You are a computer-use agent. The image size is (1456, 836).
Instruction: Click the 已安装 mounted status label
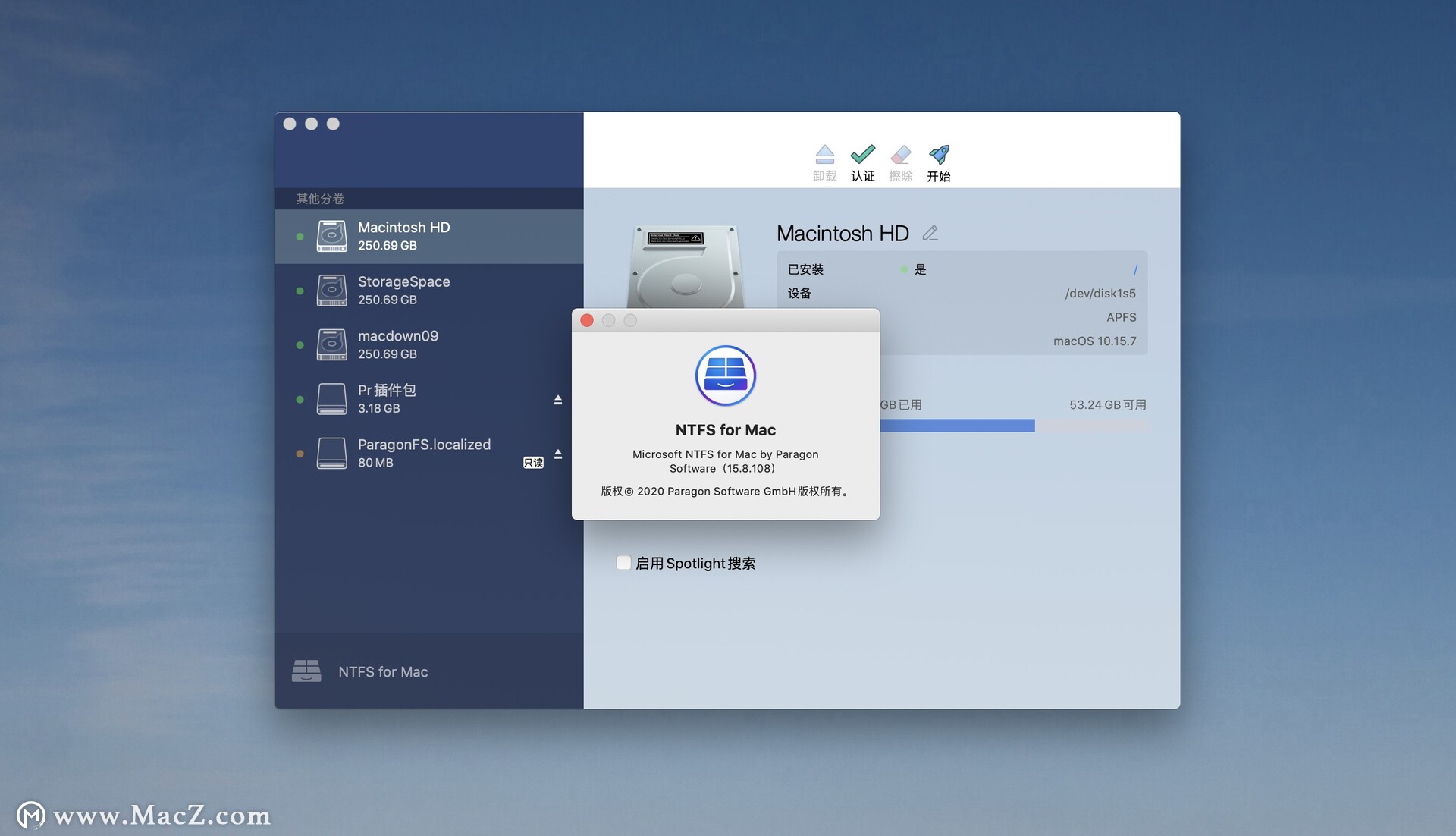click(x=805, y=269)
